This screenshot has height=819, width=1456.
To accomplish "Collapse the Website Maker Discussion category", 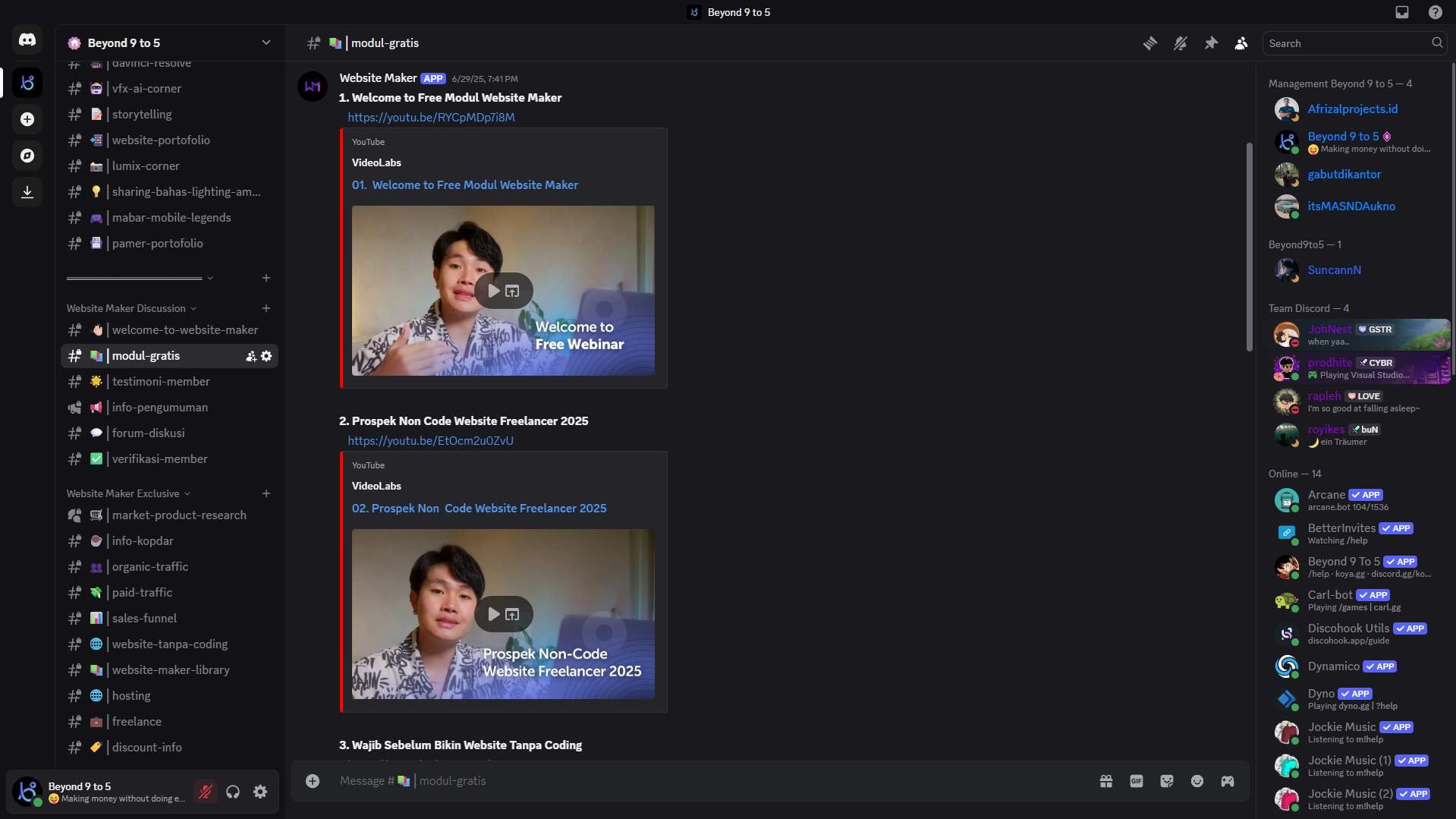I will [x=132, y=308].
